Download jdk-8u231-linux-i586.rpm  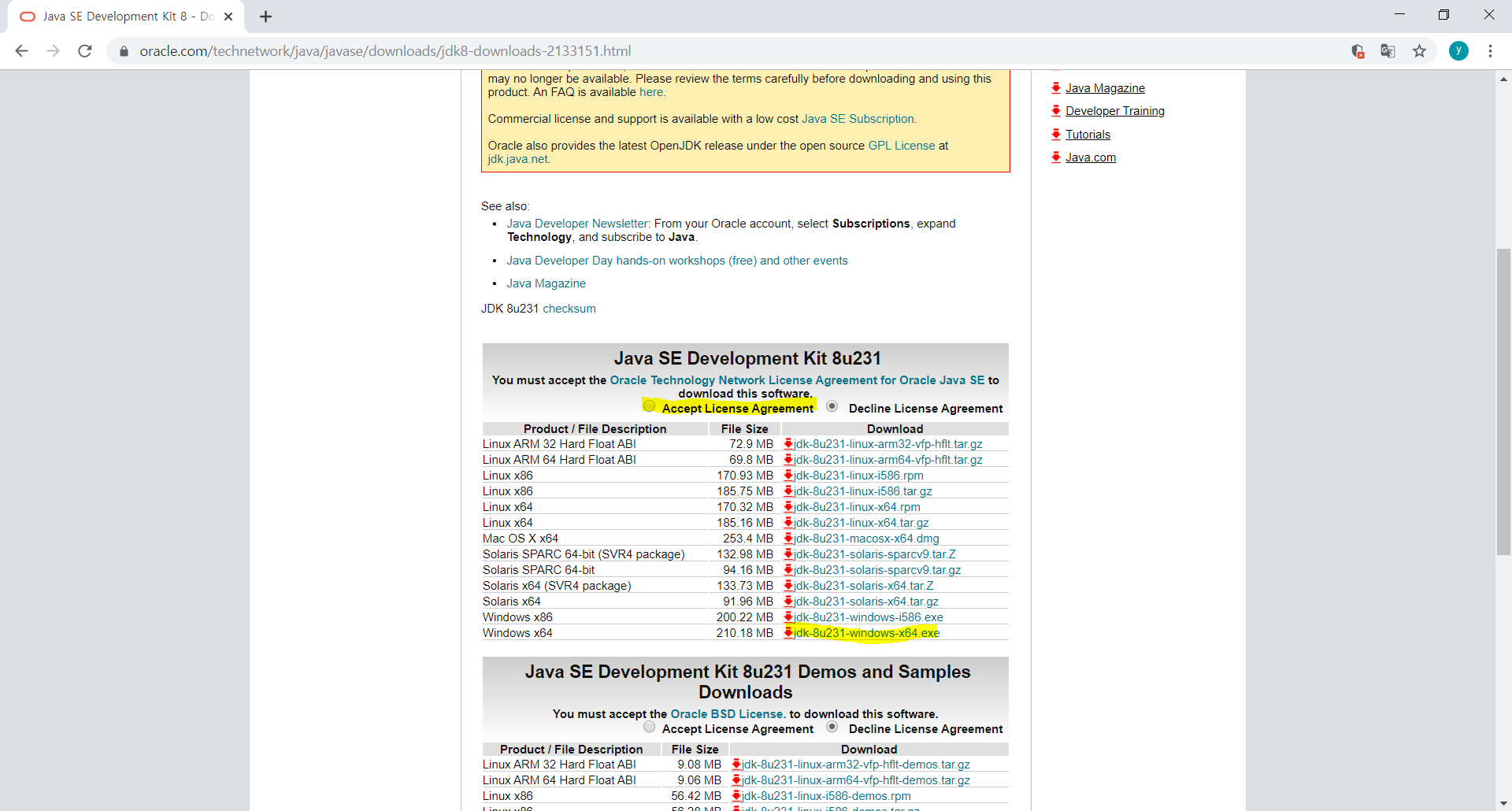[858, 476]
